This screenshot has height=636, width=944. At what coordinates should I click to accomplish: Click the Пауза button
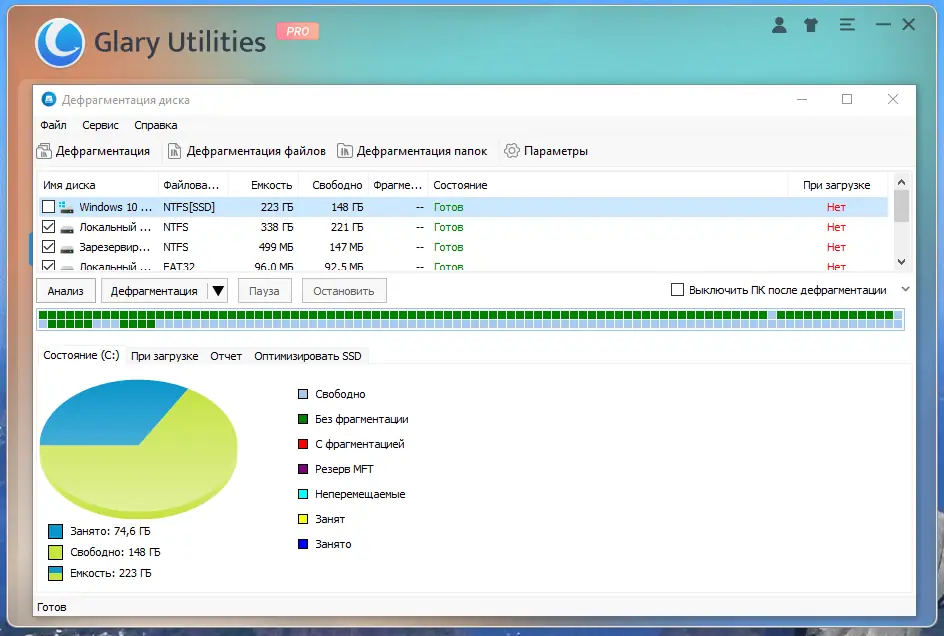264,291
